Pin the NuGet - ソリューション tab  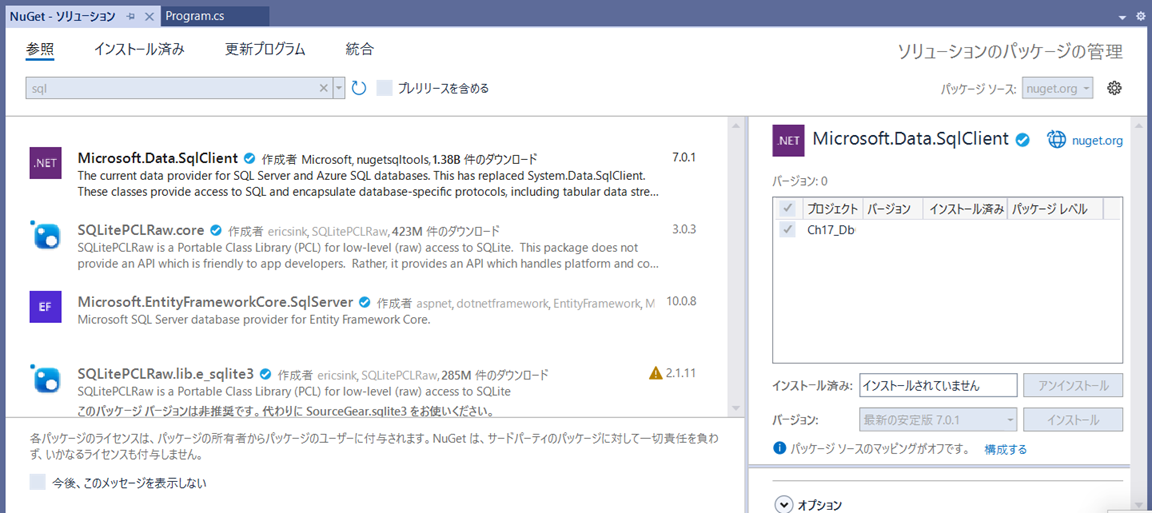pyautogui.click(x=129, y=16)
